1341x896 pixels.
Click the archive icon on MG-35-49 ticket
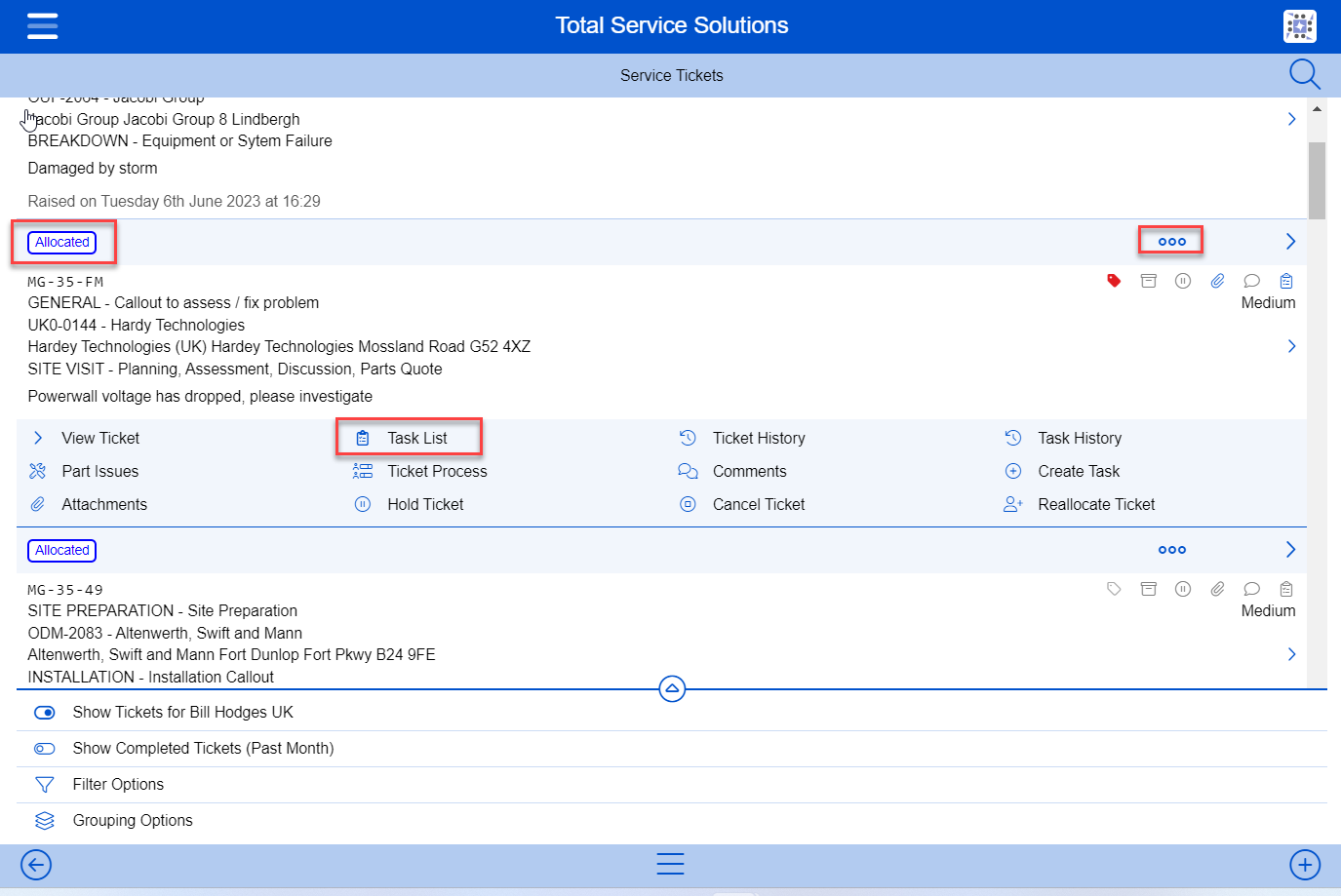(x=1149, y=589)
